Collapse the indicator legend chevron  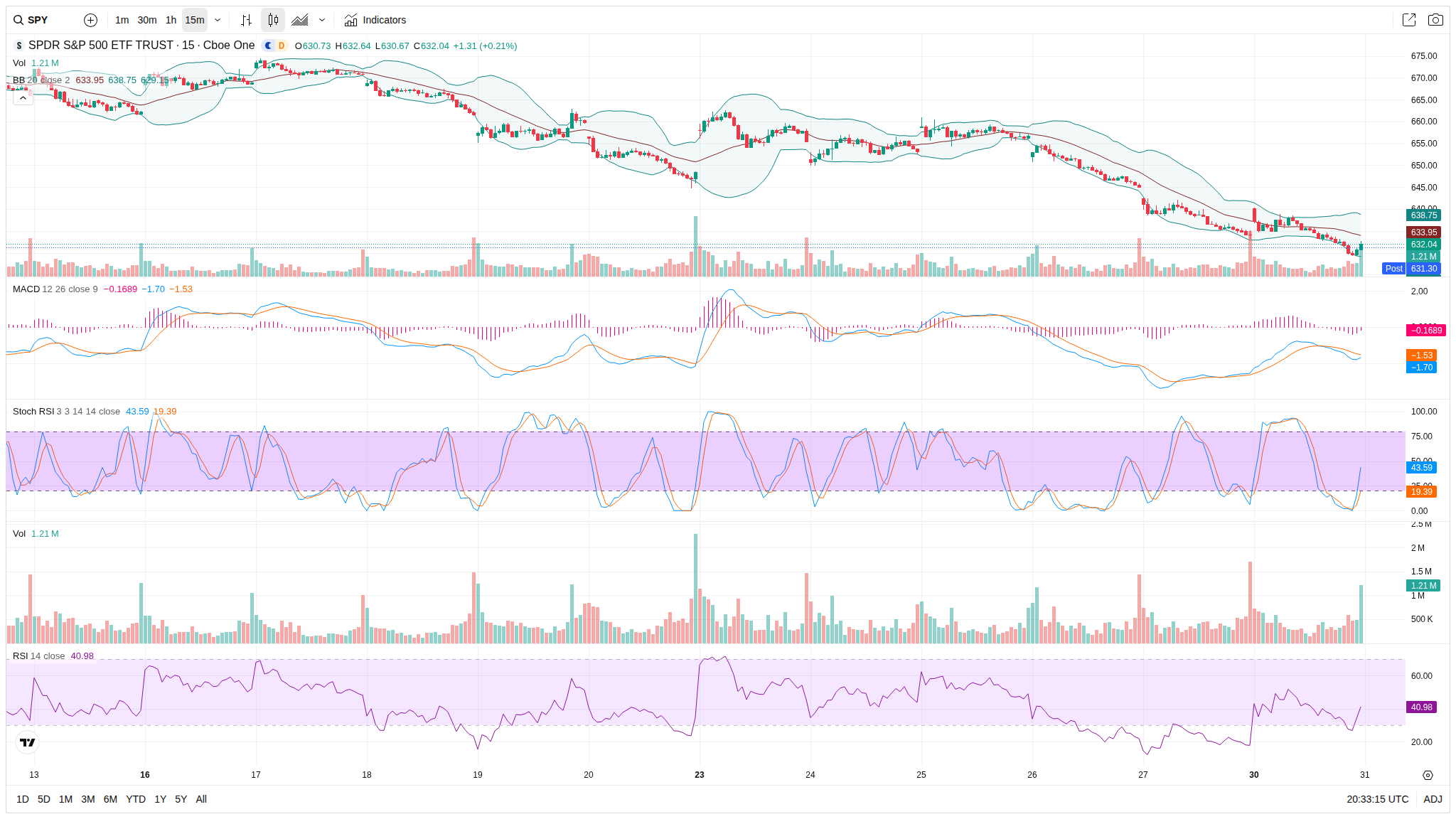[23, 98]
